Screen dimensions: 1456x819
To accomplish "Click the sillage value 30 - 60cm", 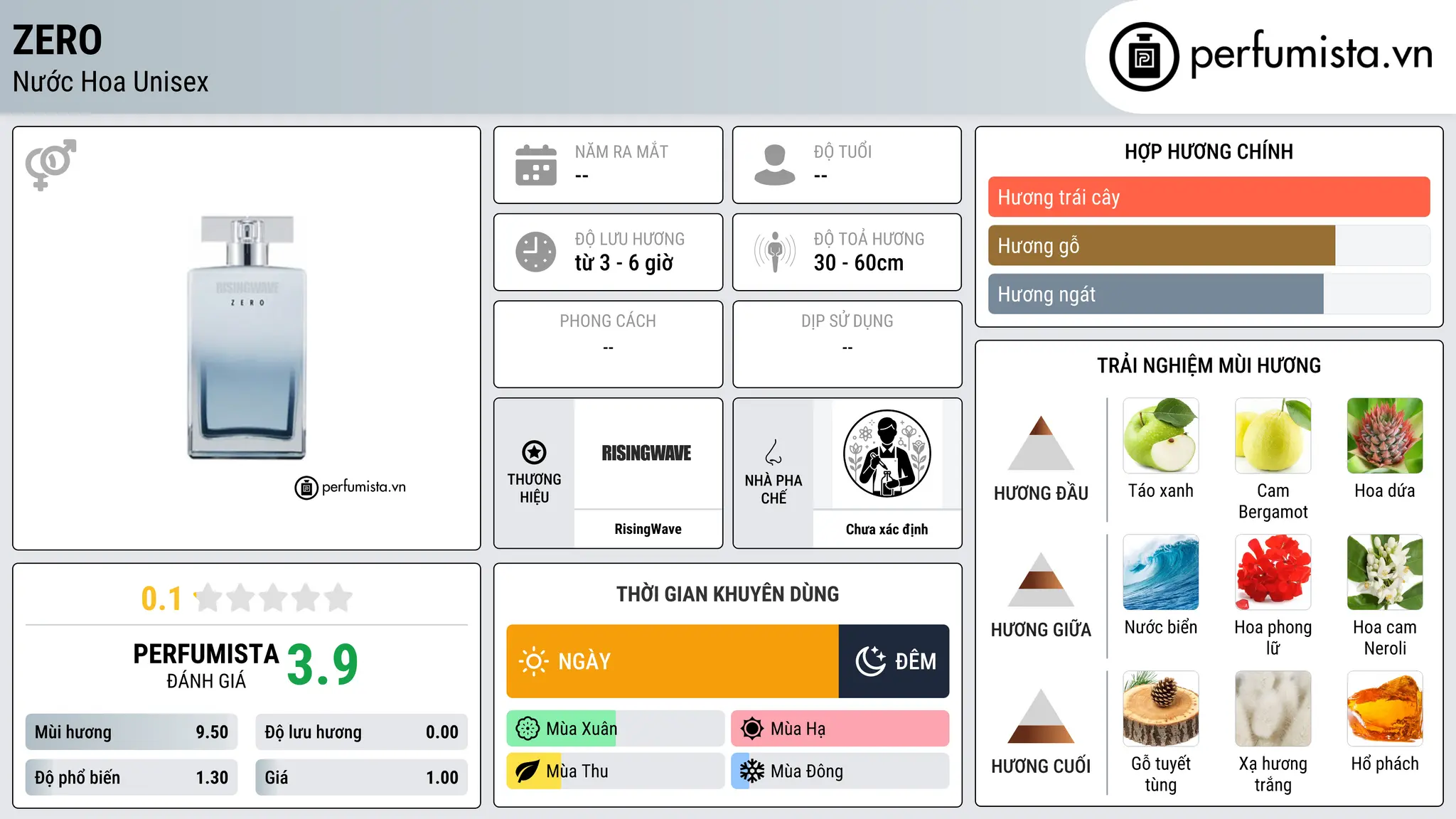I will coord(859,263).
